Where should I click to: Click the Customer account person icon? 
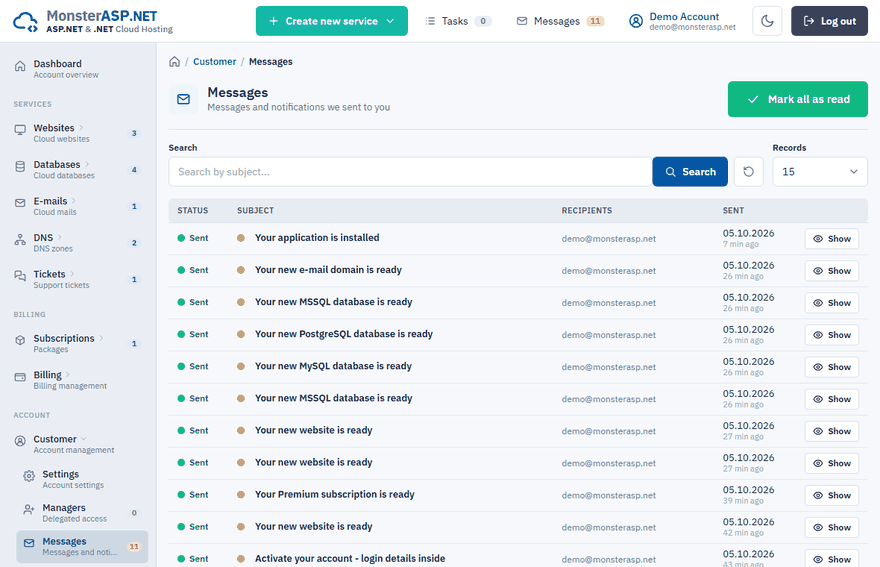[x=20, y=441]
